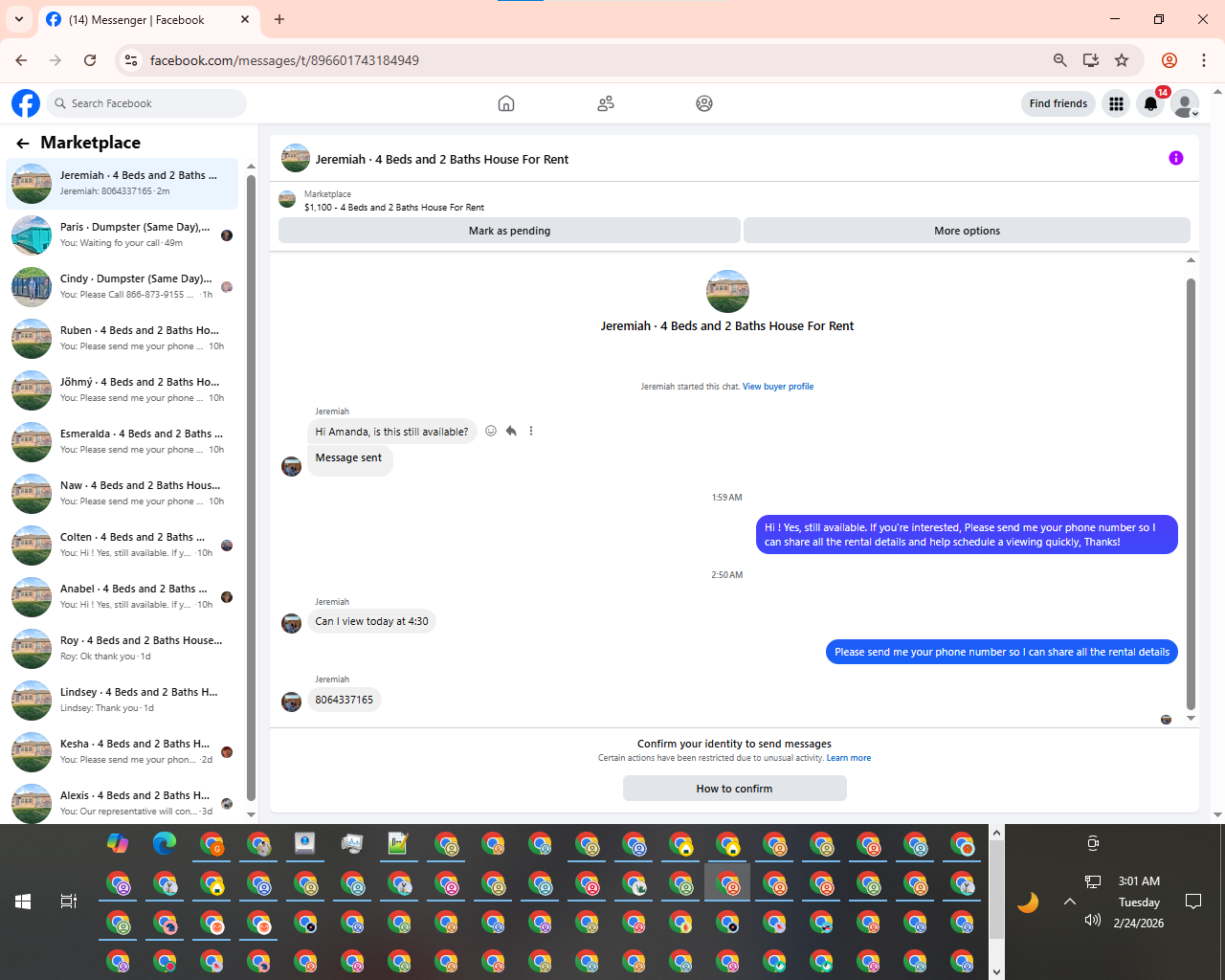Open conversation information purple icon
This screenshot has width=1225, height=980.
coord(1176,158)
